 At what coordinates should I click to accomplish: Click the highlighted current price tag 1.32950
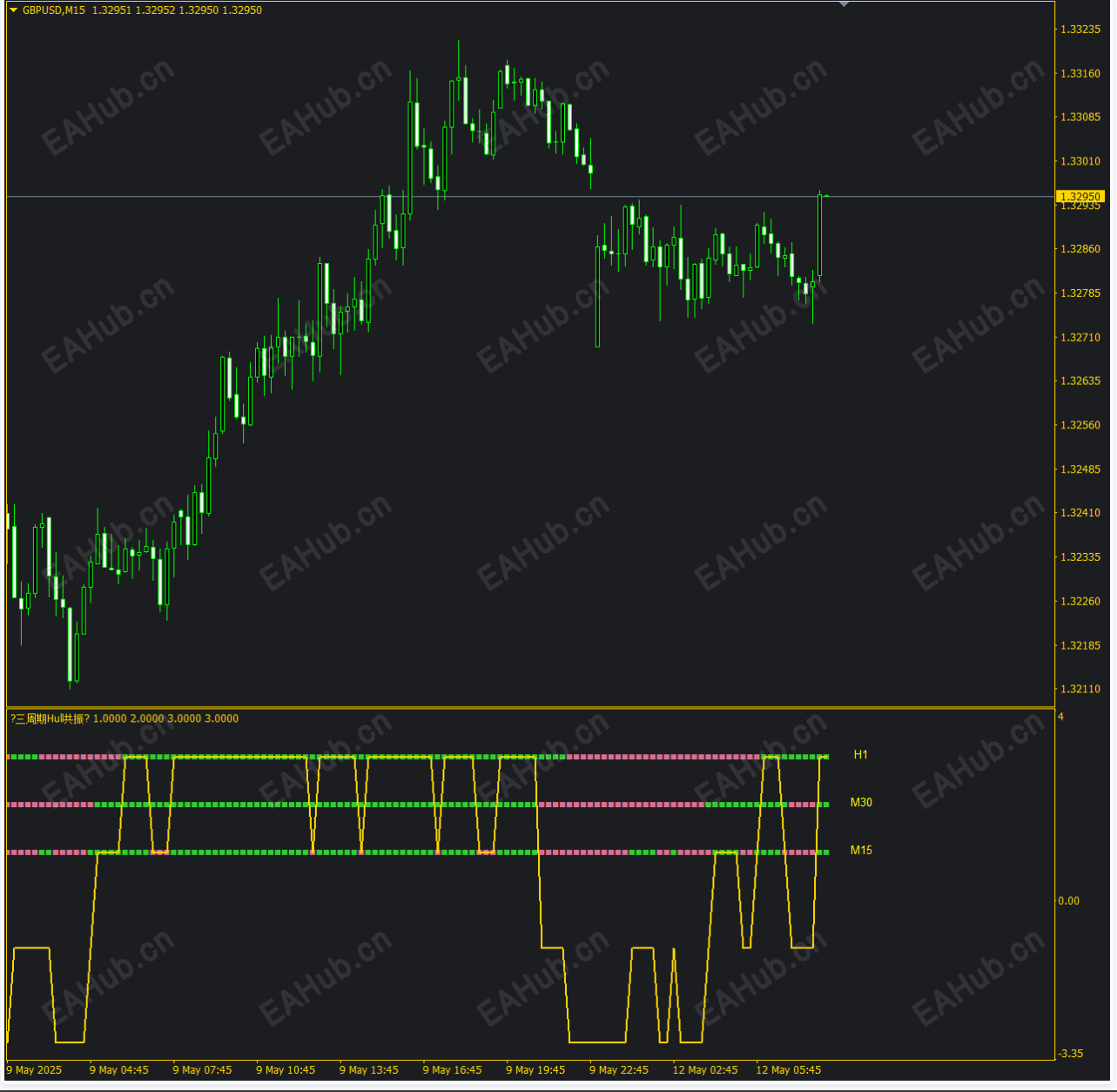(x=1080, y=197)
